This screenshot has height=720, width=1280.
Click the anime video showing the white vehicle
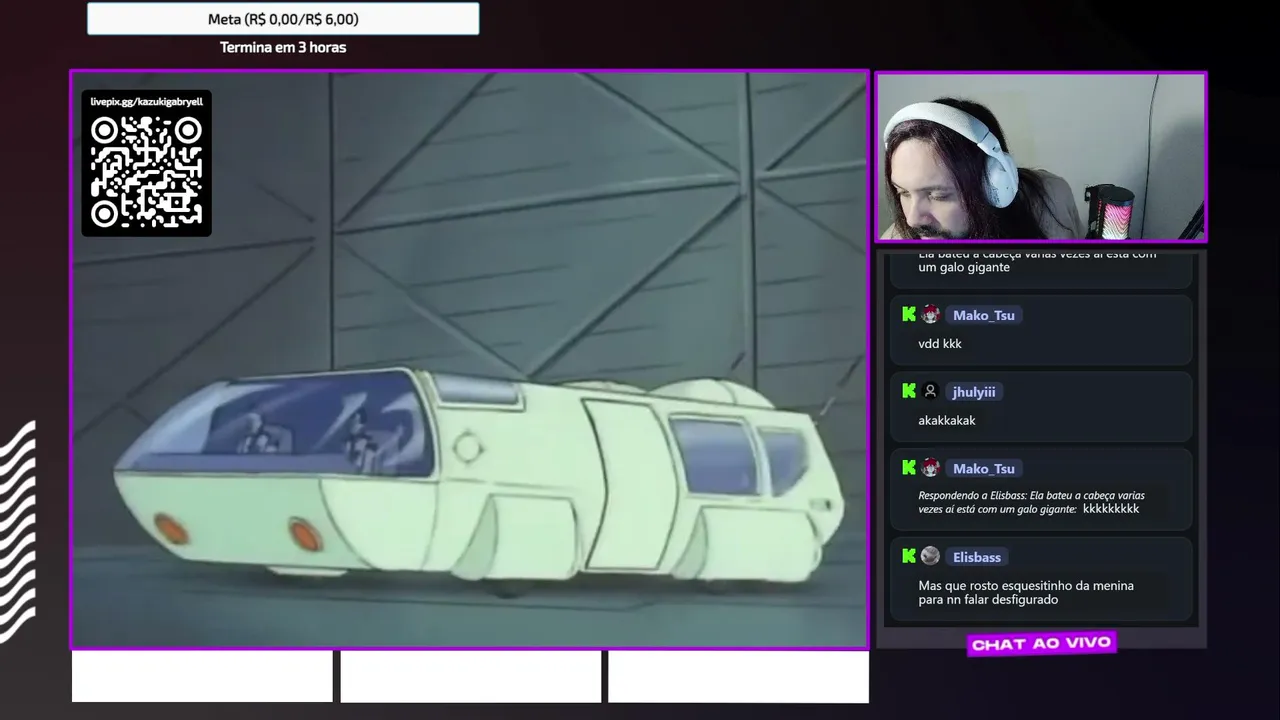469,360
